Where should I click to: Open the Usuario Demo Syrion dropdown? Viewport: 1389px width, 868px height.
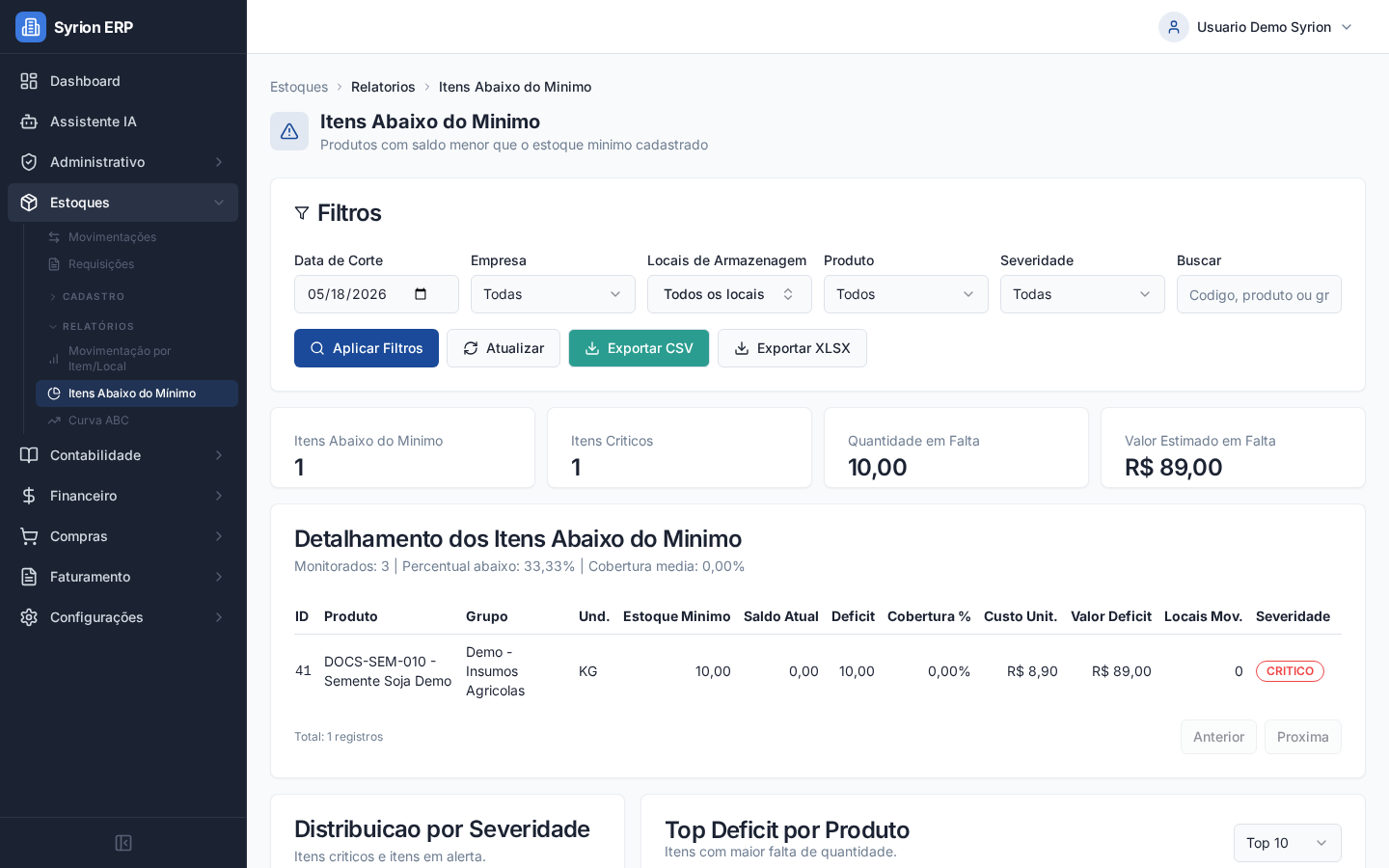tap(1257, 27)
